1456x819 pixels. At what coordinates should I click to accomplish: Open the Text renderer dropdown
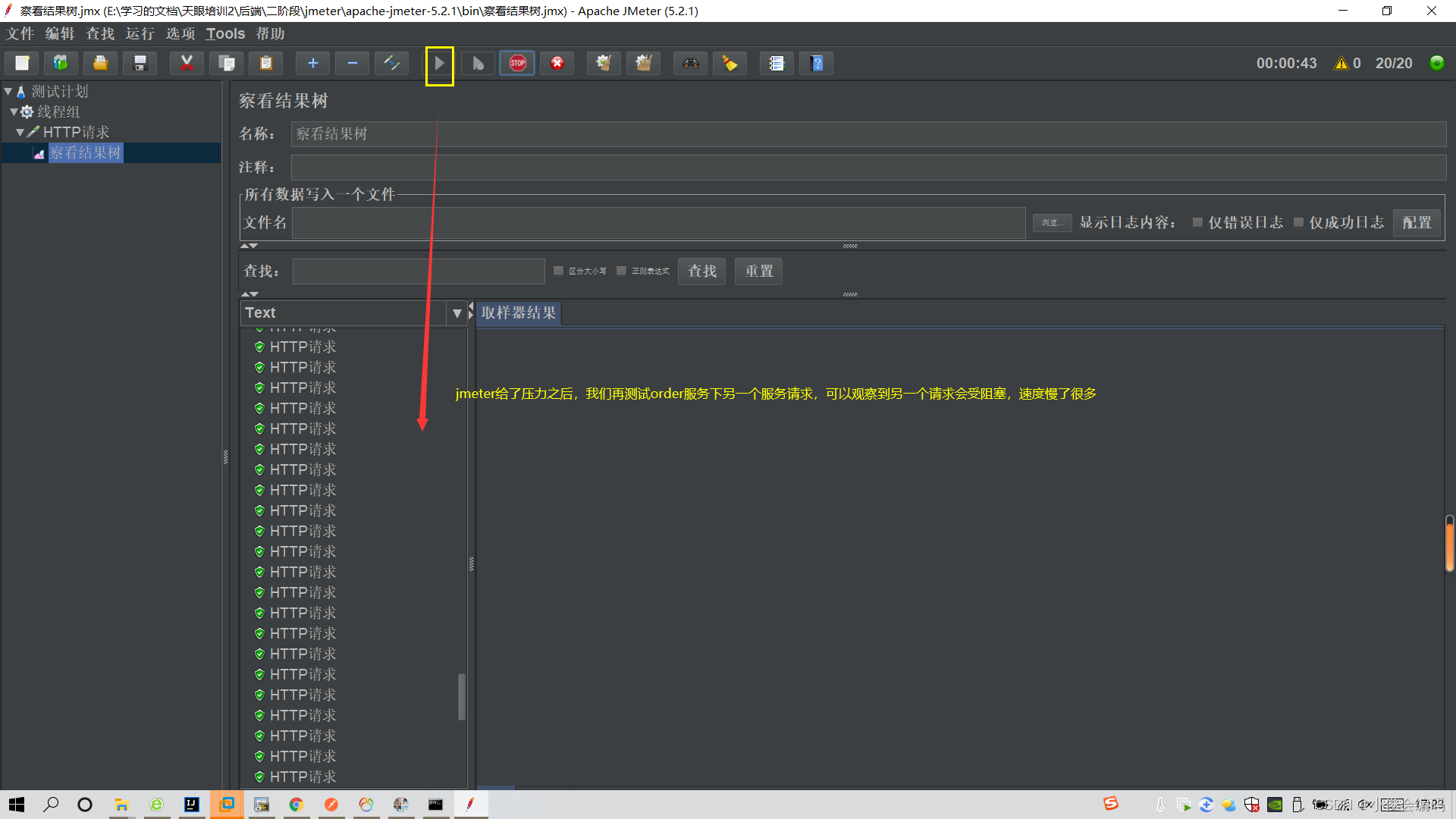pos(457,313)
